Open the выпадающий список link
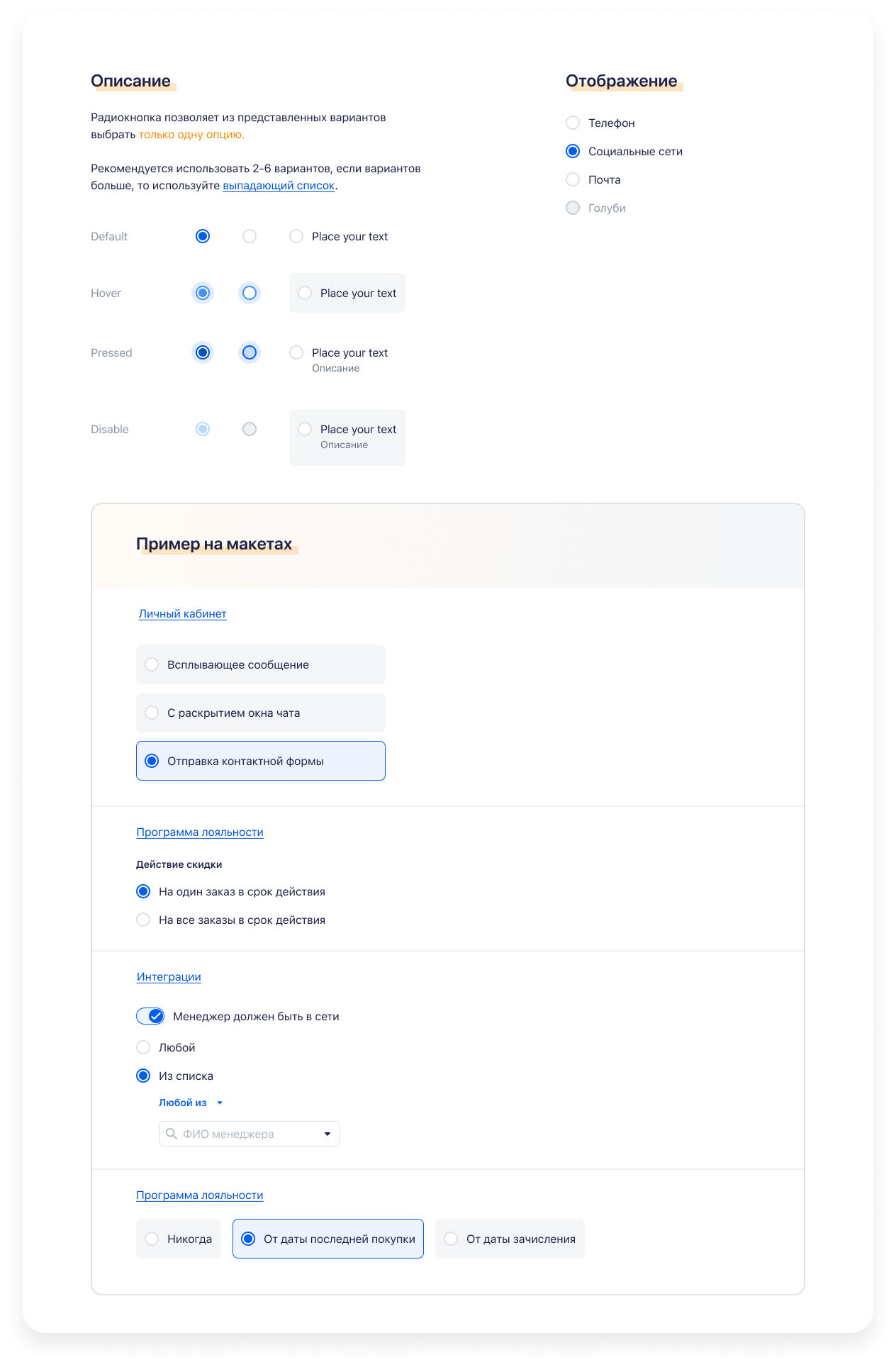 click(x=279, y=186)
